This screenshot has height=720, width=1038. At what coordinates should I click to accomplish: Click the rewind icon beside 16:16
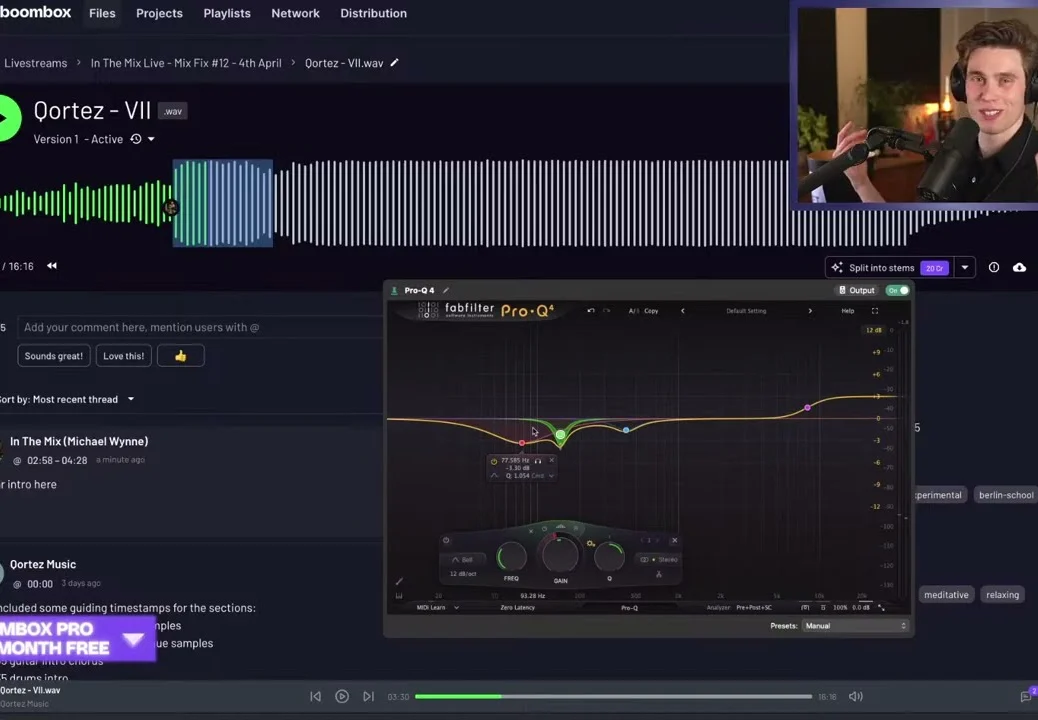(x=52, y=266)
